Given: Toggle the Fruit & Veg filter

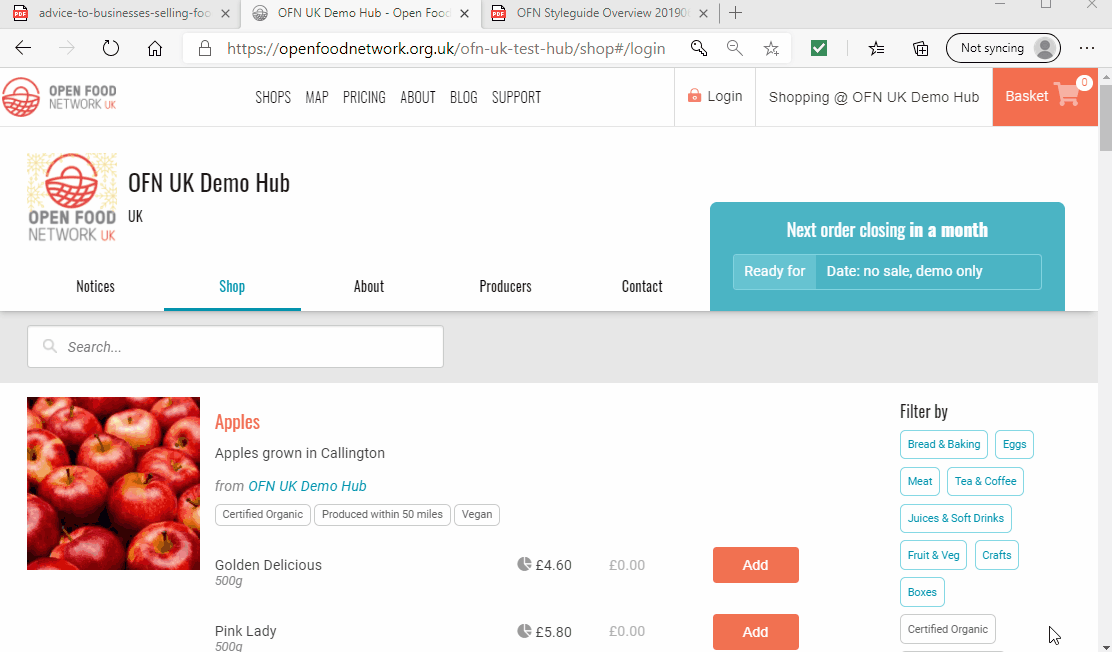Looking at the screenshot, I should [933, 555].
